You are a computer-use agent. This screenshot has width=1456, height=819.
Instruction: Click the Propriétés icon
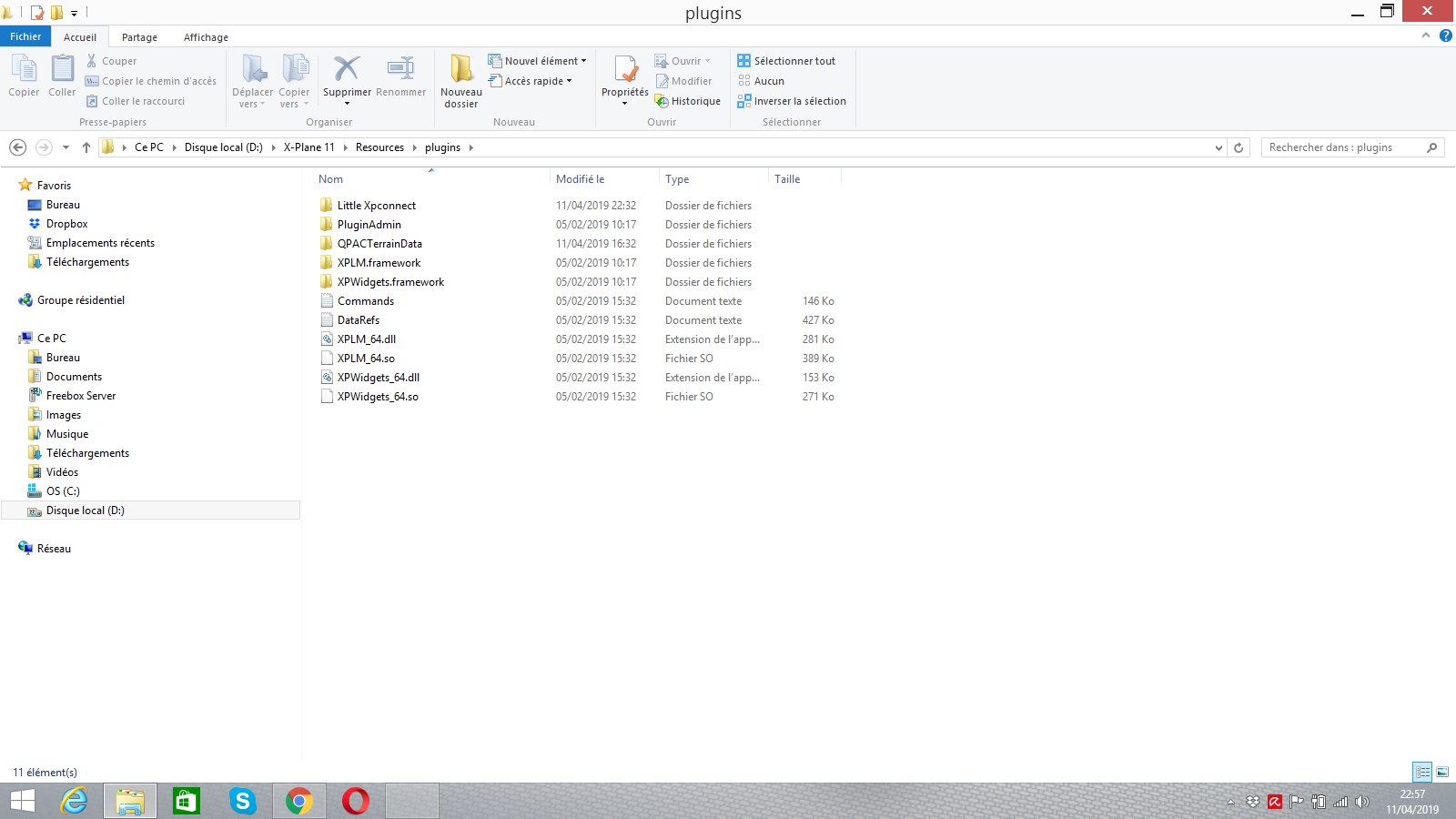(x=625, y=80)
